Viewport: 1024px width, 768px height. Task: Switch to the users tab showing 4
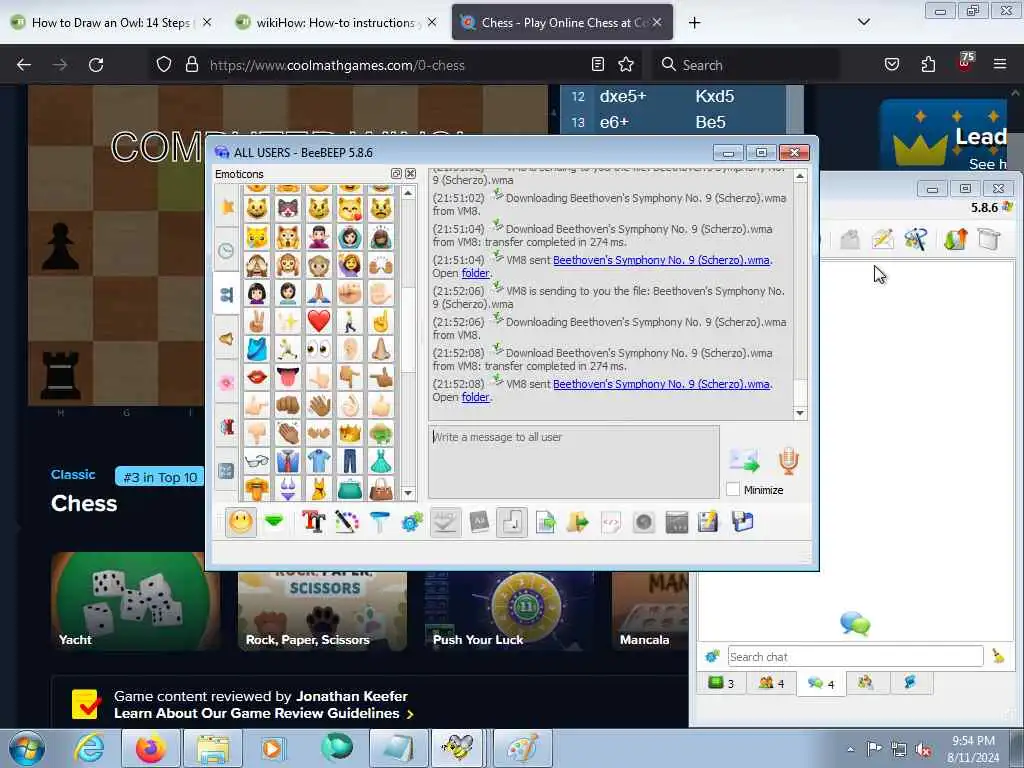pyautogui.click(x=771, y=683)
